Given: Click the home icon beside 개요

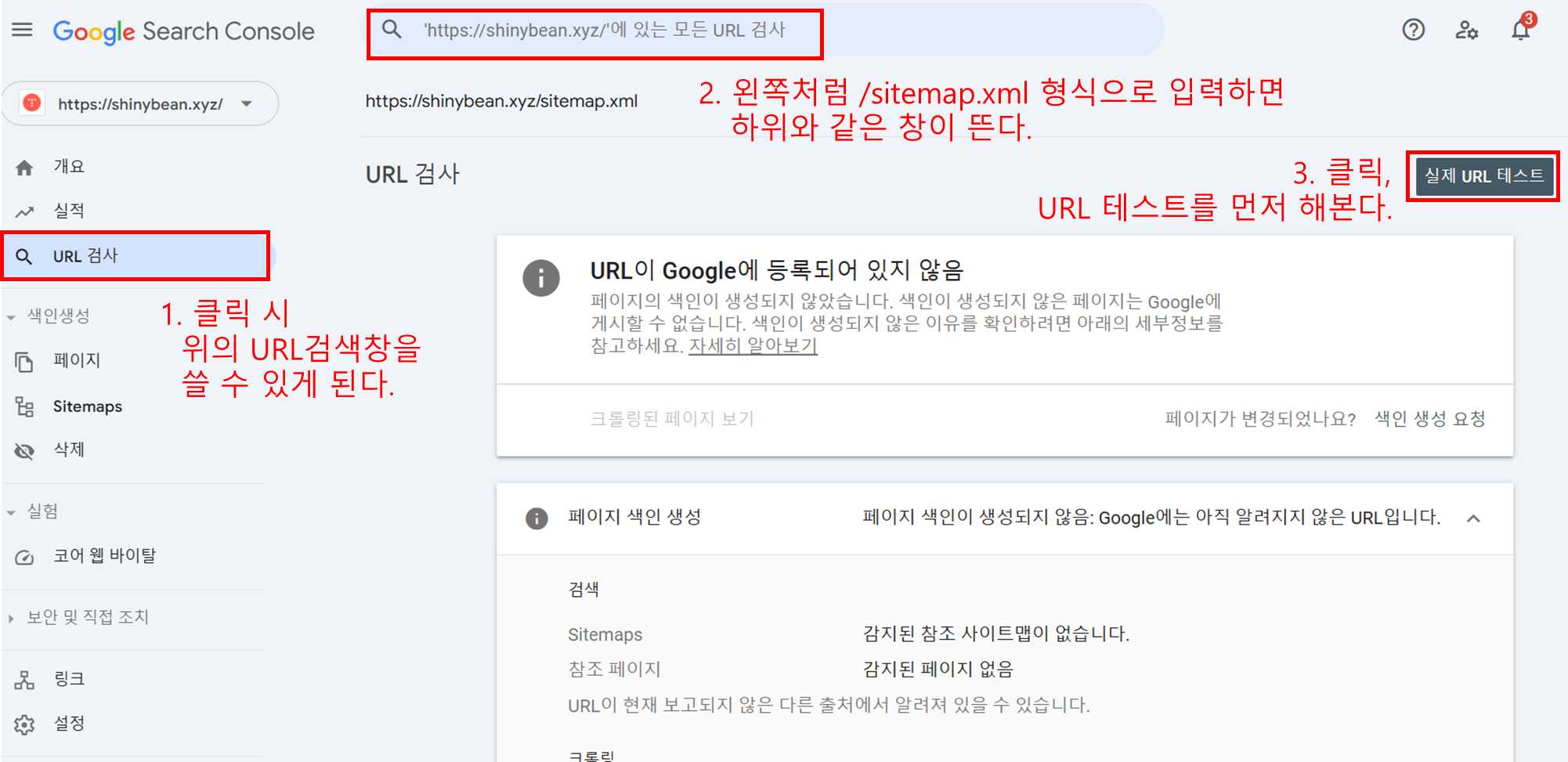Looking at the screenshot, I should tap(24, 168).
